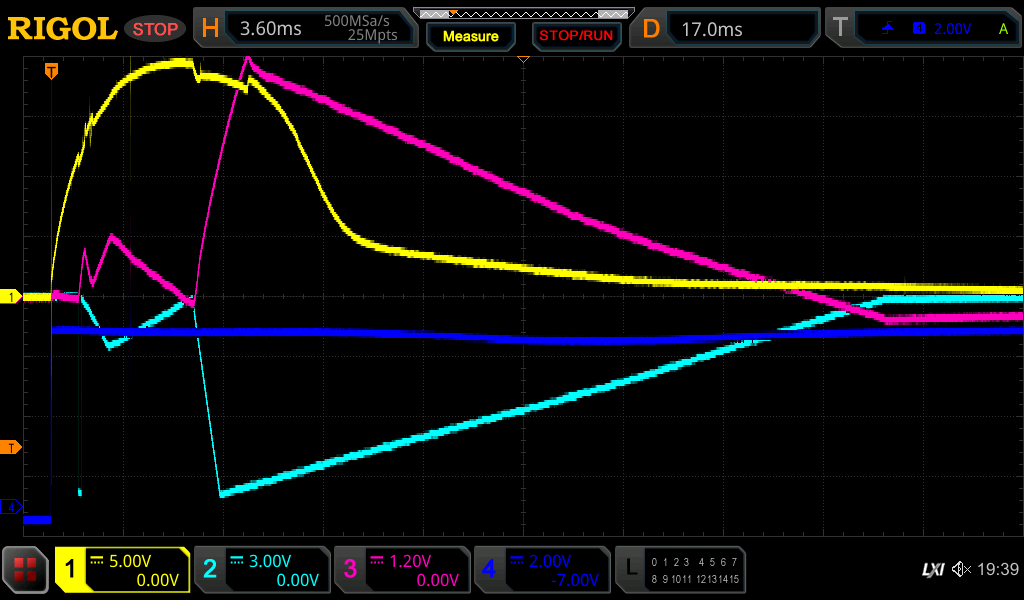Toggle channel 1 with 5.00V scale
Image resolution: width=1024 pixels, height=600 pixels.
pyautogui.click(x=123, y=570)
